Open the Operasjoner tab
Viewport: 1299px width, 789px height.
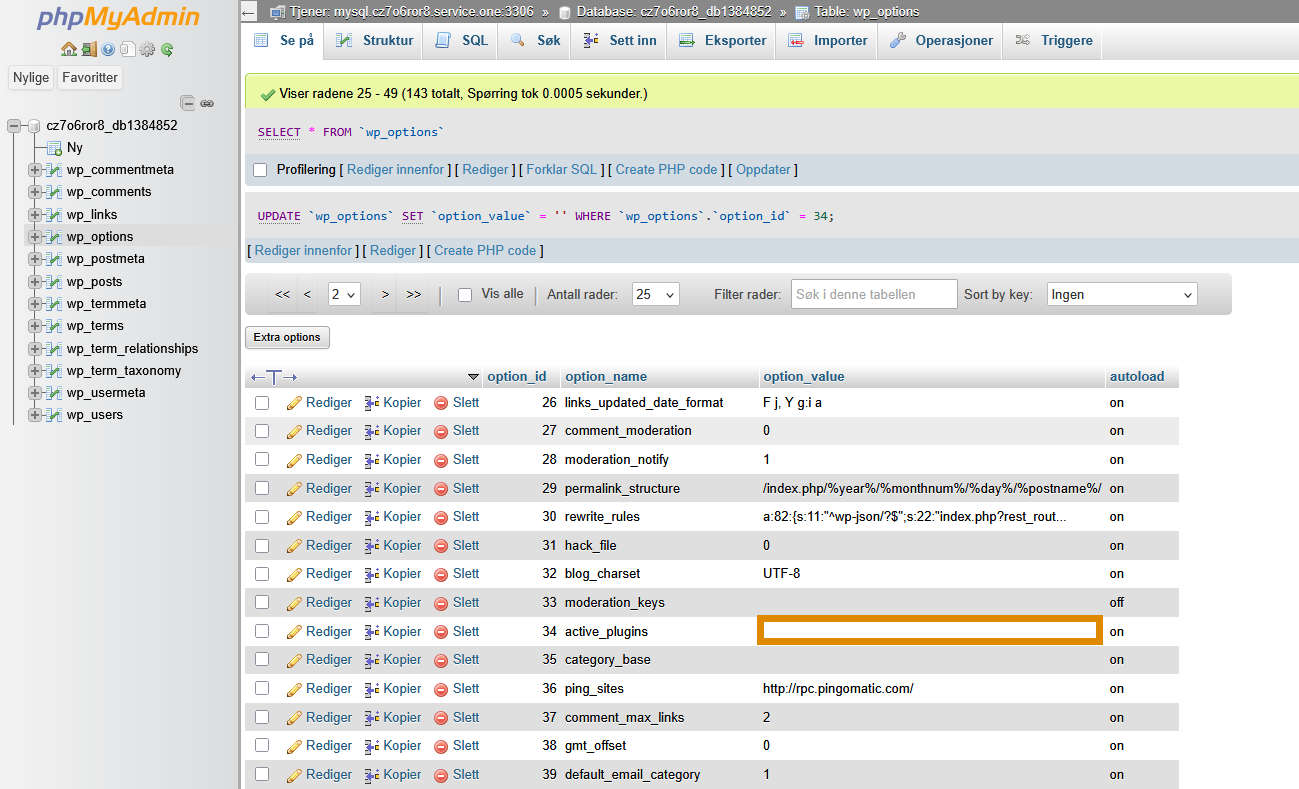[941, 41]
